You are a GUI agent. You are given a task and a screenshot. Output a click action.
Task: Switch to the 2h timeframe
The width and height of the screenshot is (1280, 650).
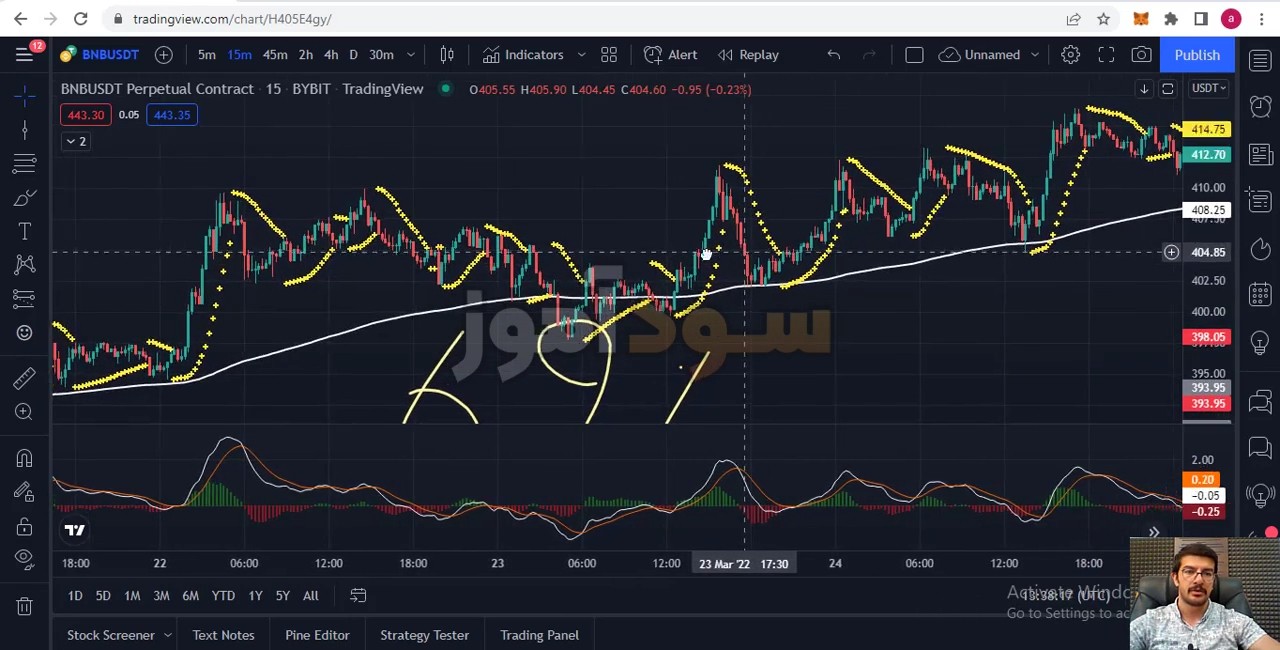click(305, 55)
